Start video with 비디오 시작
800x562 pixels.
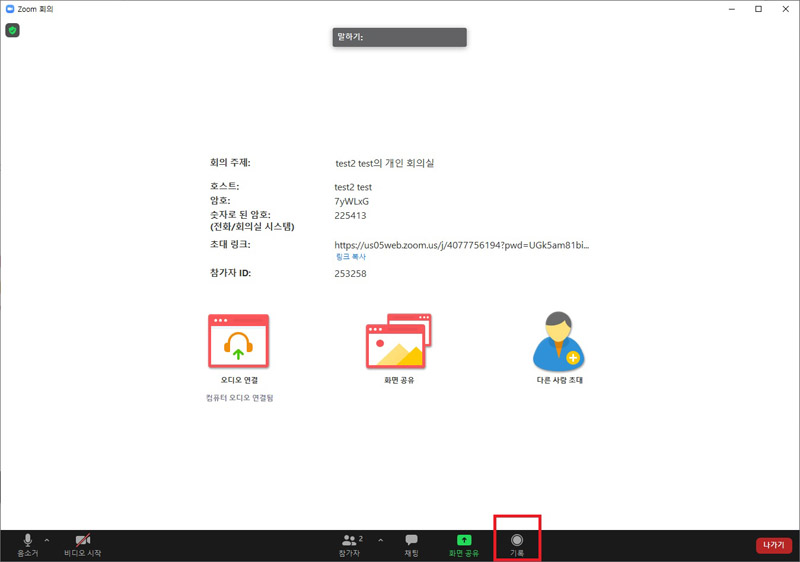(82, 545)
